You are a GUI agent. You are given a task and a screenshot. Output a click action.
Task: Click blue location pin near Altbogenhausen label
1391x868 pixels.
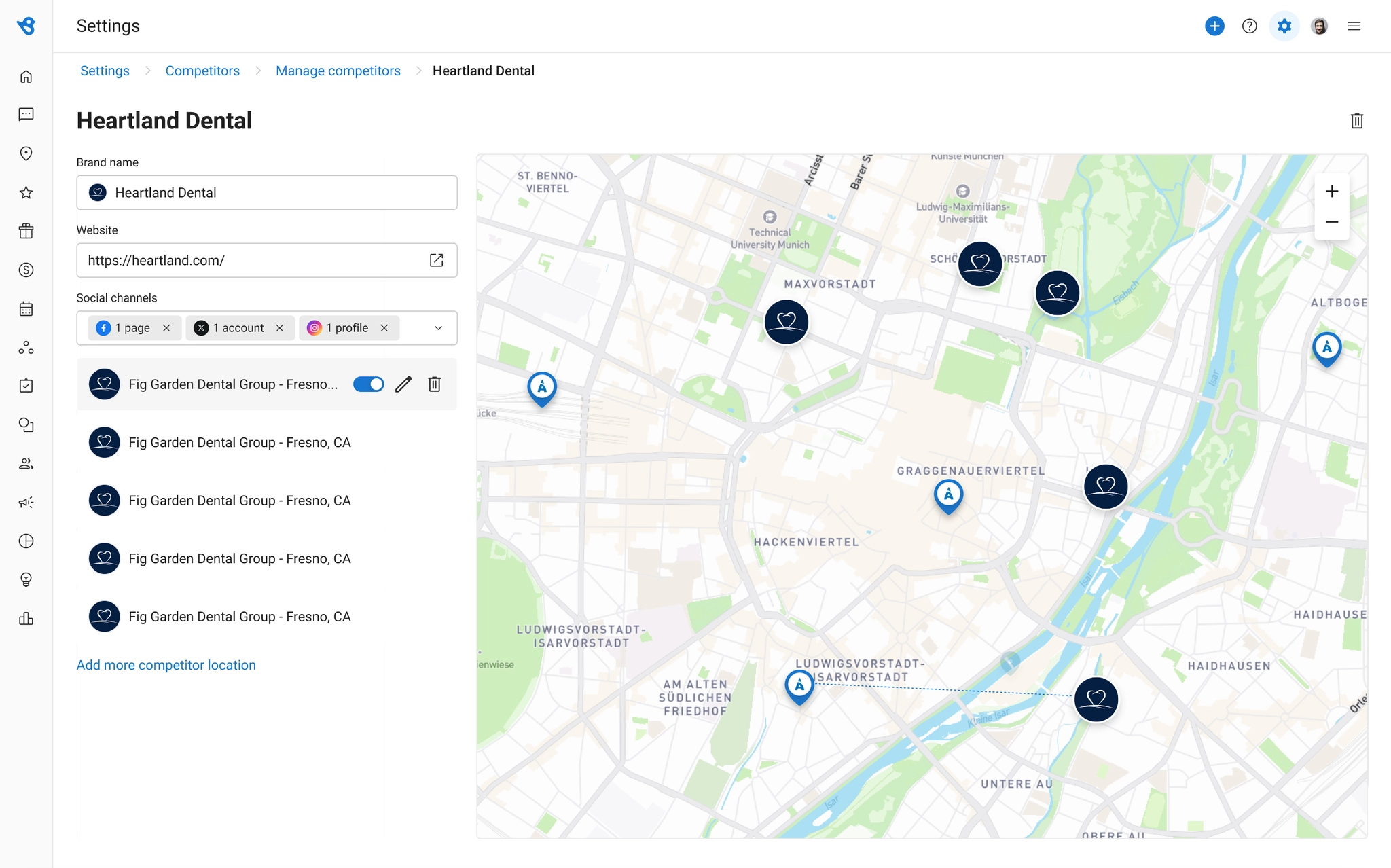pos(1326,349)
